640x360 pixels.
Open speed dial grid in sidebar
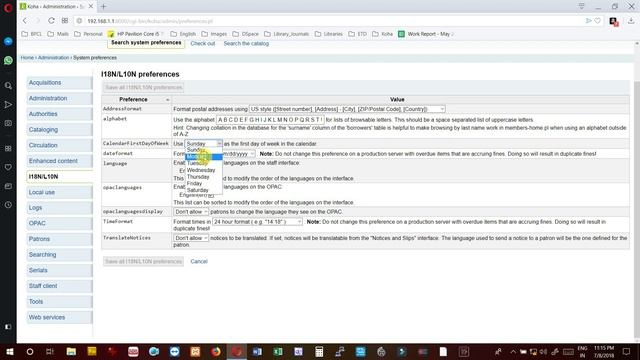tap(8, 148)
